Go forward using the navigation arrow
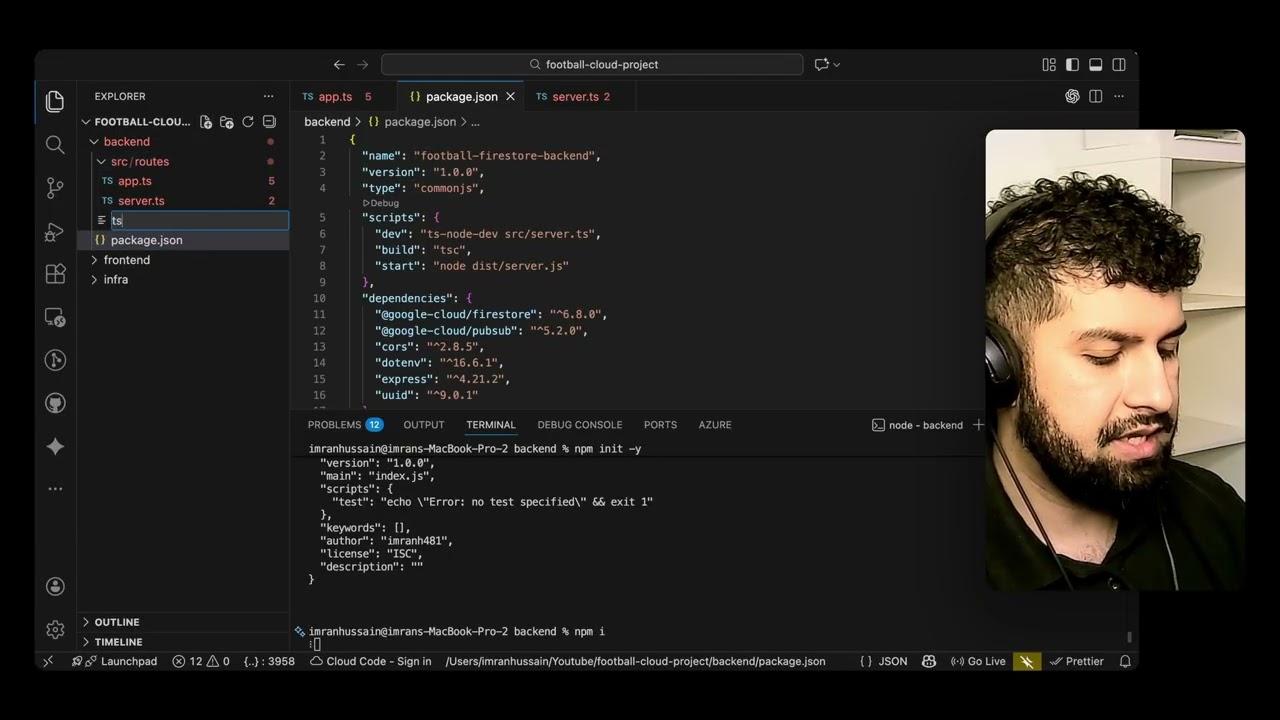Image resolution: width=1280 pixels, height=720 pixels. click(363, 64)
